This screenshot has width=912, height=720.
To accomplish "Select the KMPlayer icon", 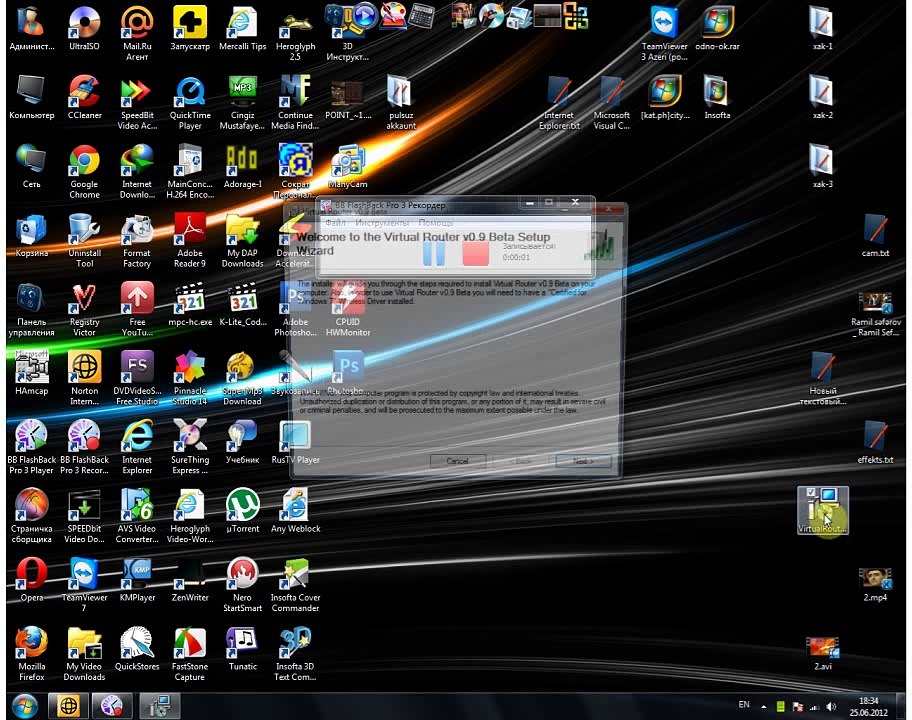I will pyautogui.click(x=137, y=579).
